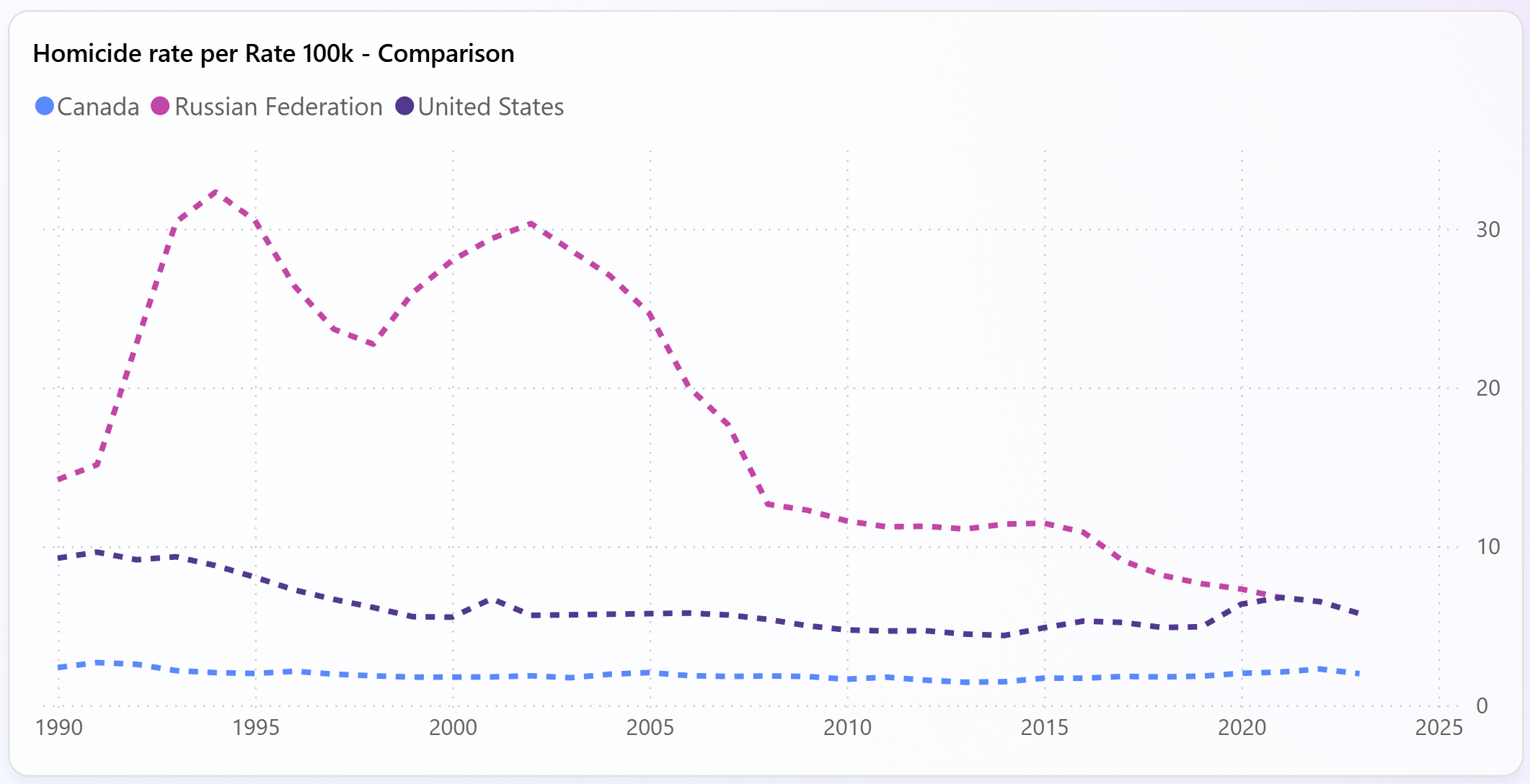This screenshot has width=1530, height=784.
Task: Click the Russian Federation legend color dot
Action: coord(160,107)
